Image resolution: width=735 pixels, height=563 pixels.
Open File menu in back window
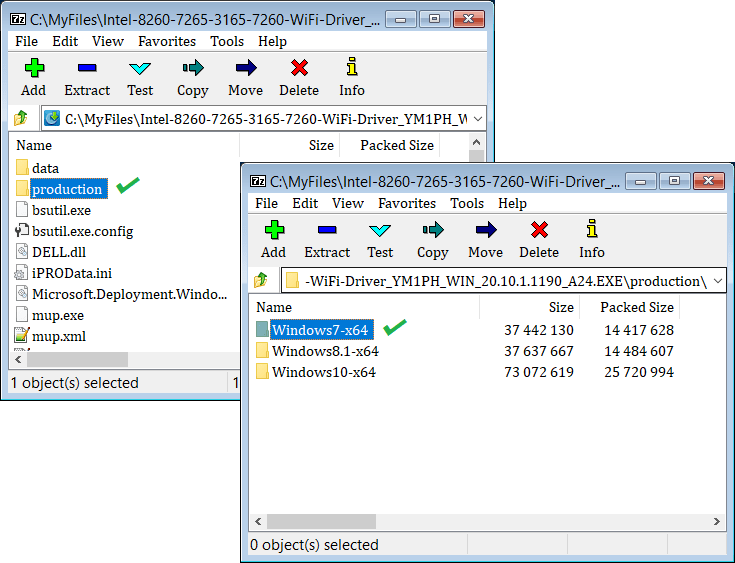26,42
